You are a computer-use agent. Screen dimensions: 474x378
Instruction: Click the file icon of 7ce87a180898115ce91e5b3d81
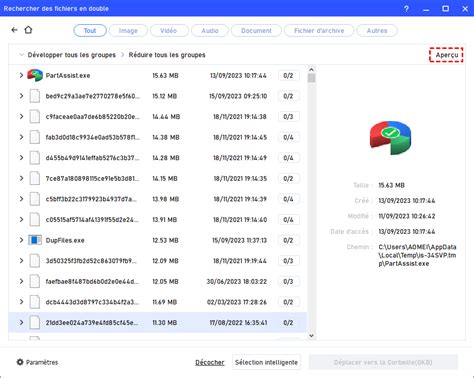tap(35, 178)
